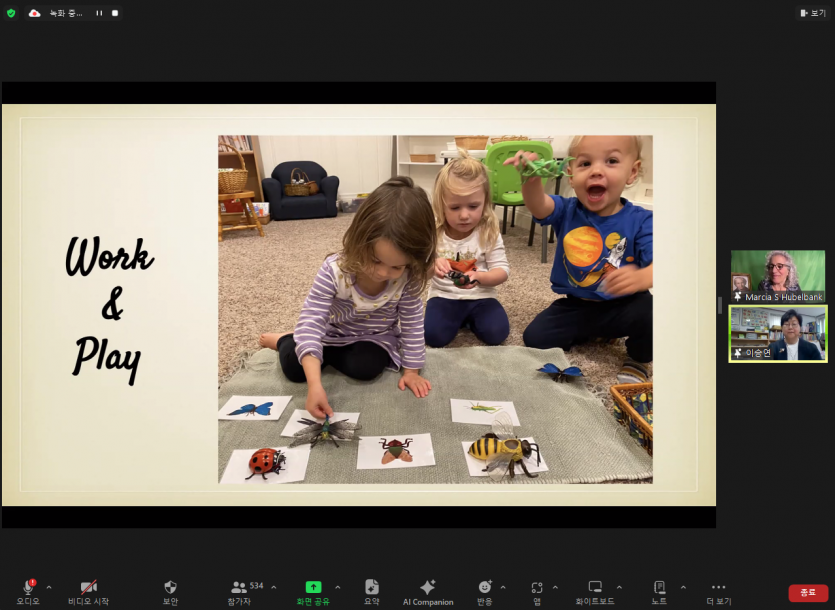Open the 반응 reactions emoji icon
The image size is (835, 610).
tap(485, 588)
